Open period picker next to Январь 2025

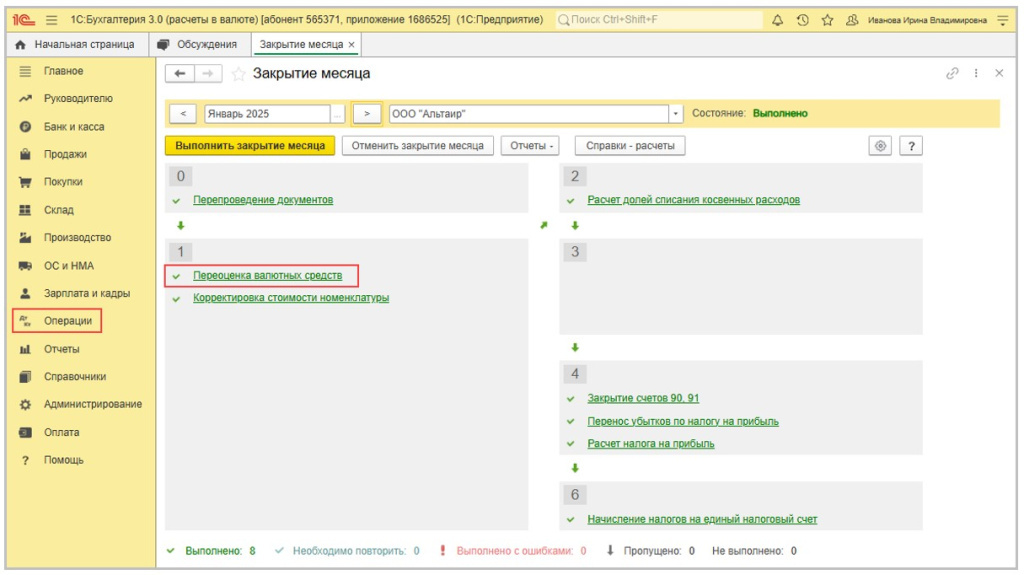(337, 114)
